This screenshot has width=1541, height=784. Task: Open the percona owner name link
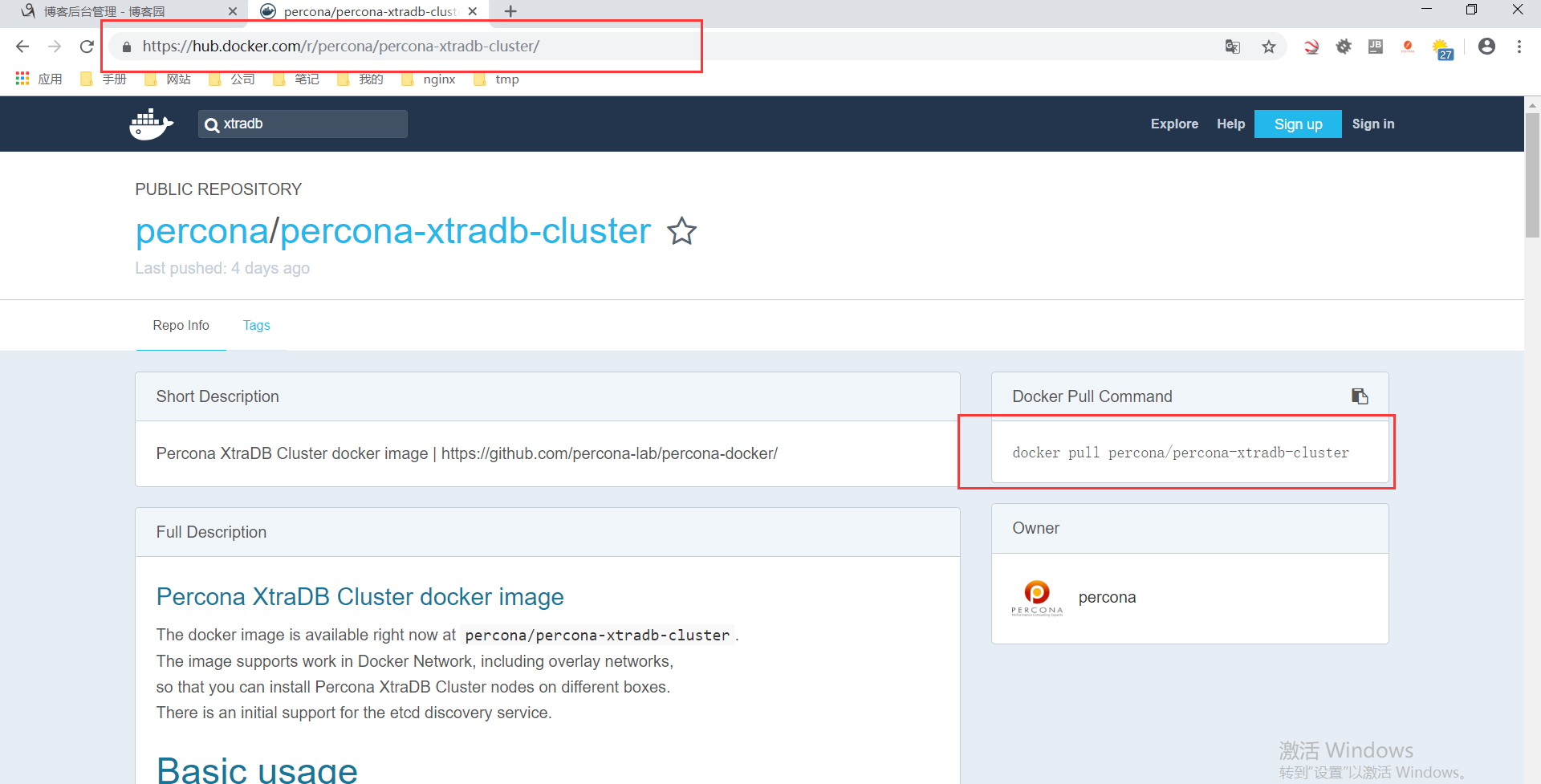point(1107,597)
